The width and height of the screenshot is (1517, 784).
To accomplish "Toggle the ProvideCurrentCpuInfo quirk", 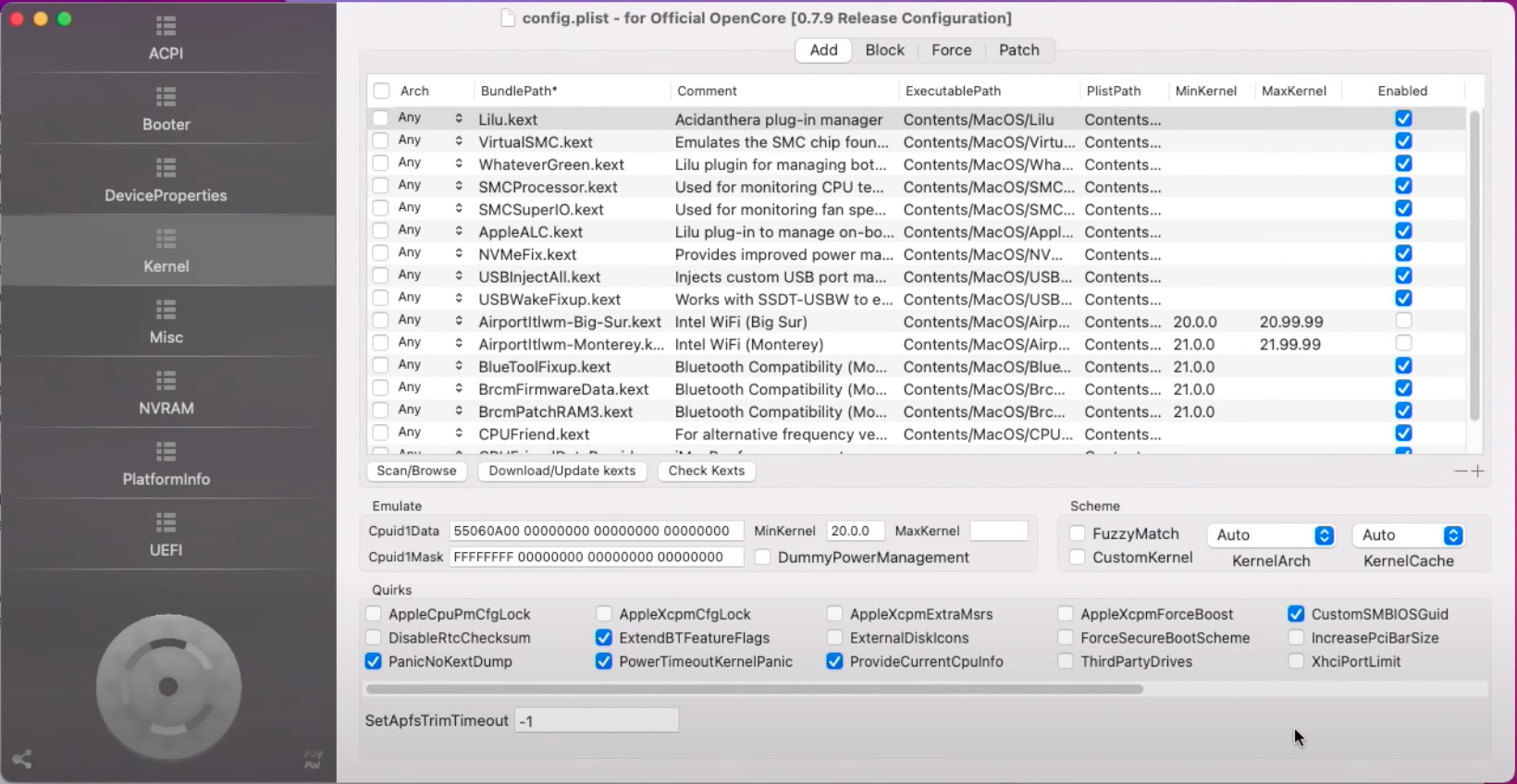I will [834, 661].
